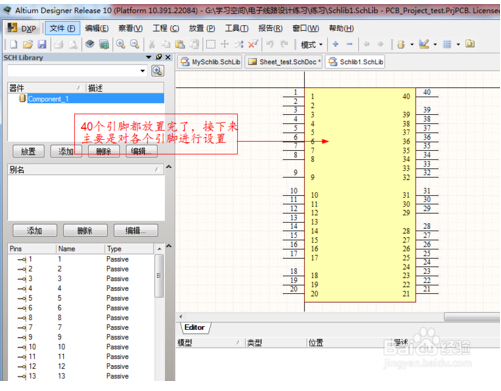Save the library with diskette icon
Image resolution: width=501 pixels, height=391 pixels.
42,44
